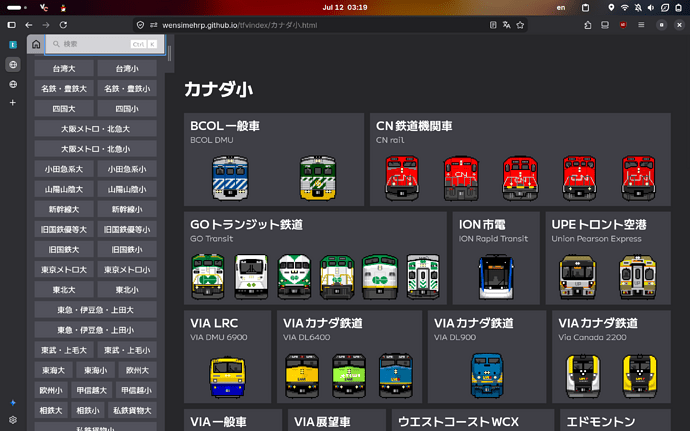Click the home icon beside the search box

[36, 44]
